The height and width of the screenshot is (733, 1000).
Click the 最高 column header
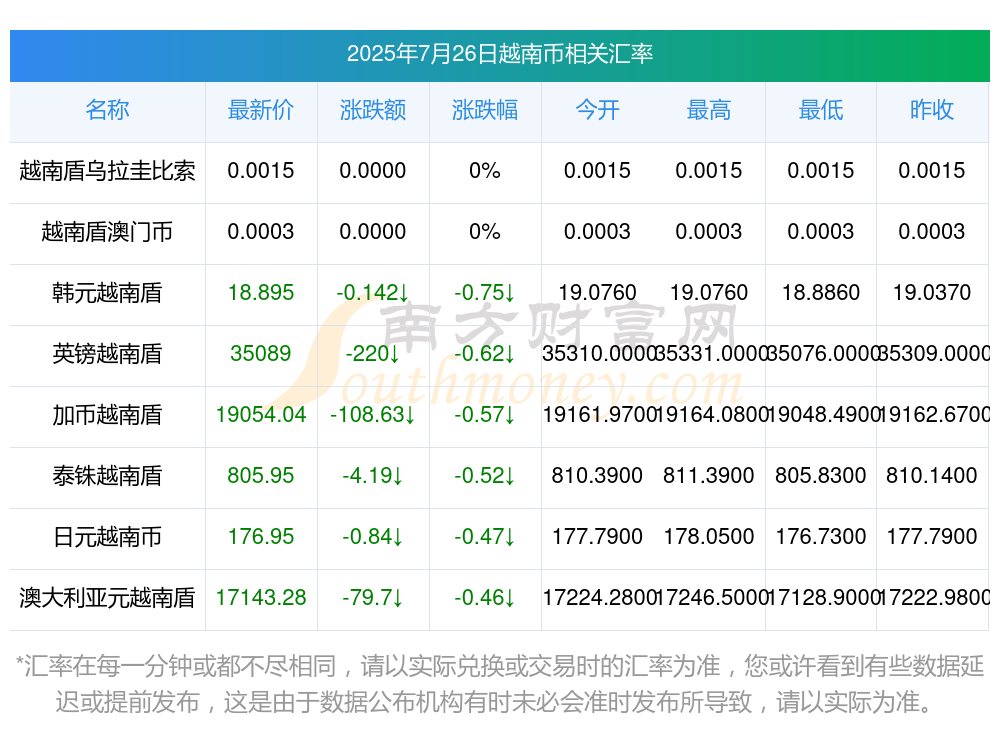tap(709, 110)
